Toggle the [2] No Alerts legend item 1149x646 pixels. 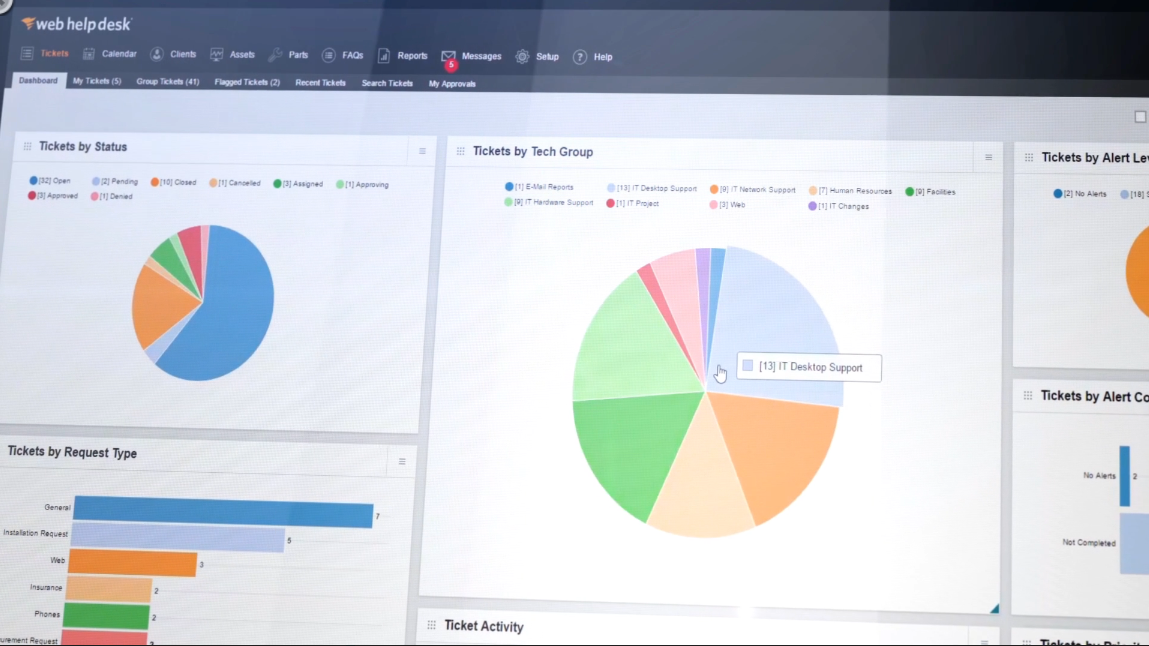pyautogui.click(x=1080, y=194)
